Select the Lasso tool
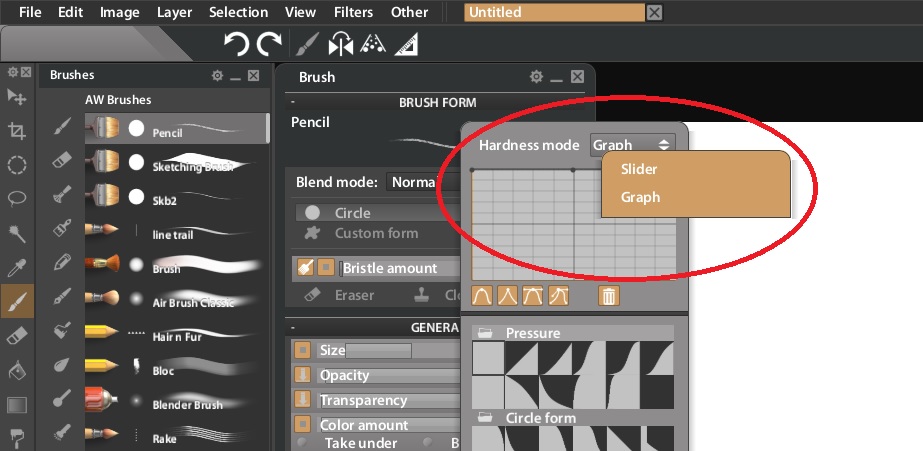 click(x=16, y=198)
